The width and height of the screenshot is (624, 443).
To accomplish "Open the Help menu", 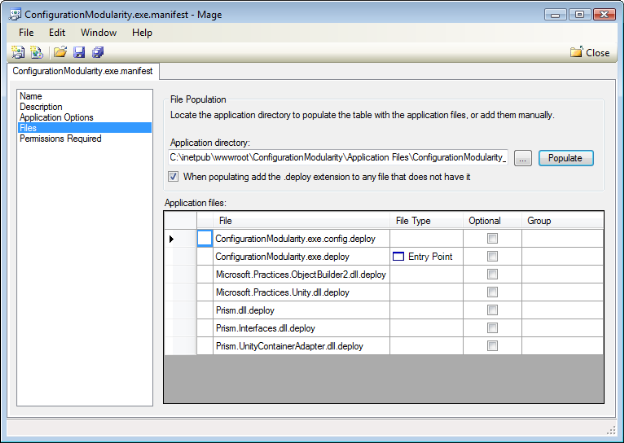I will click(x=142, y=33).
